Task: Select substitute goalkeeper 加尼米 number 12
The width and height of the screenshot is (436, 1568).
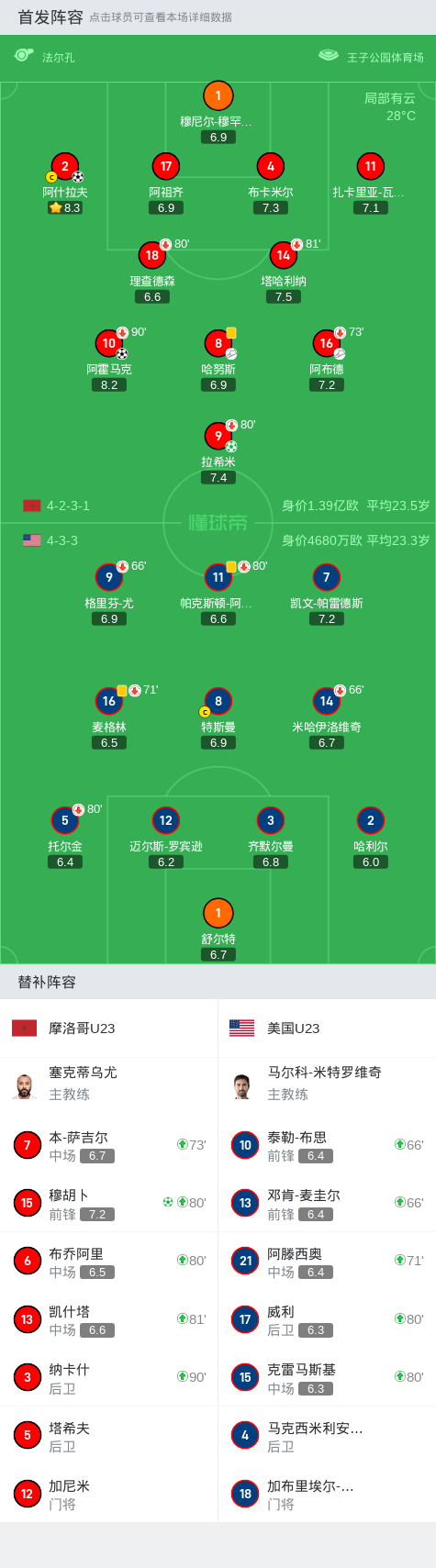Action: point(109,1494)
